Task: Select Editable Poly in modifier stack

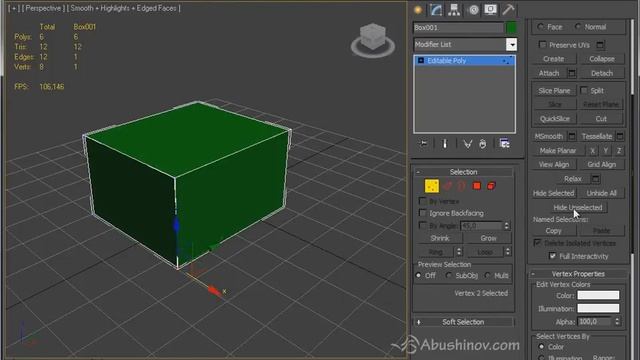Action: pyautogui.click(x=464, y=60)
